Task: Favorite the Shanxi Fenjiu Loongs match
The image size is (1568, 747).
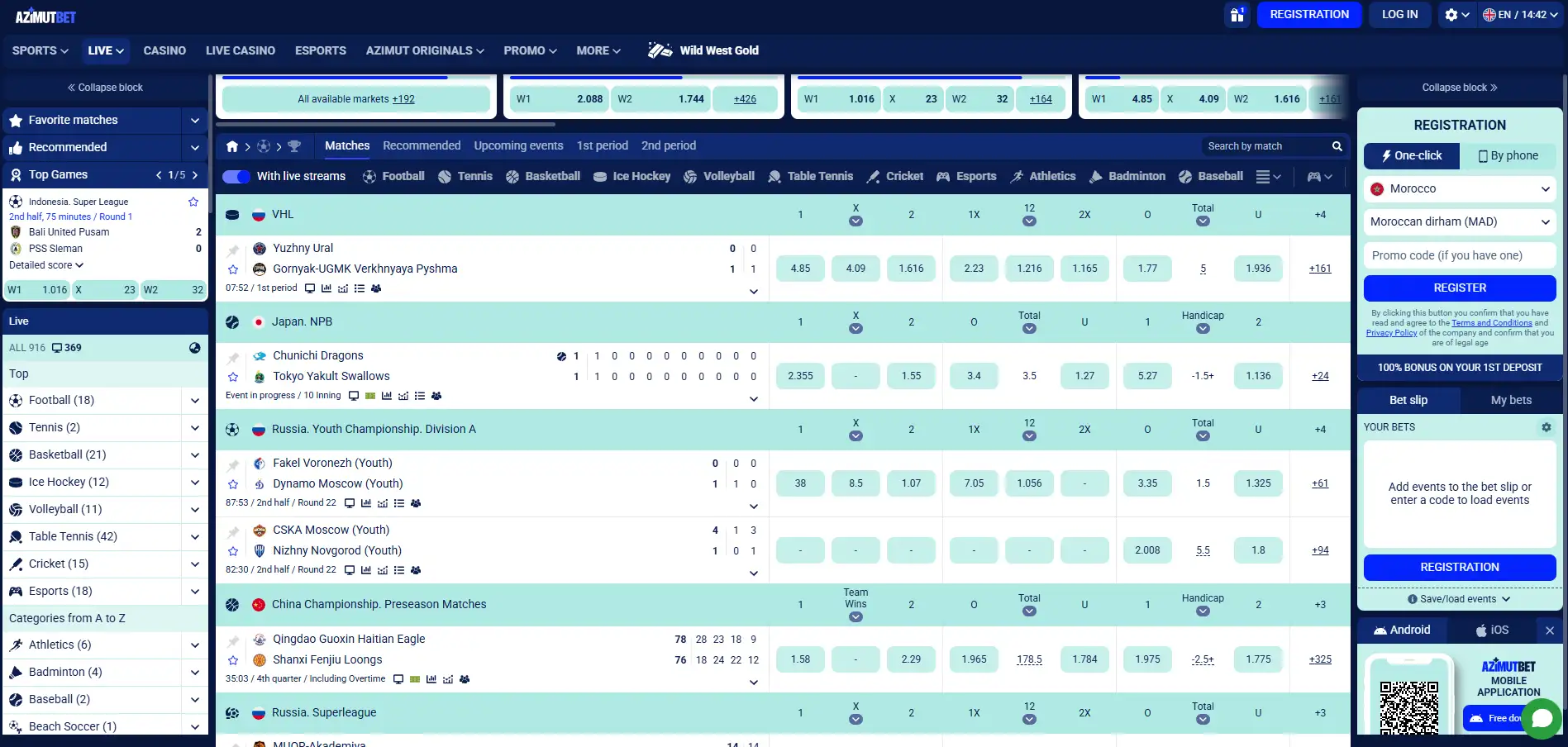Action: coord(233,660)
